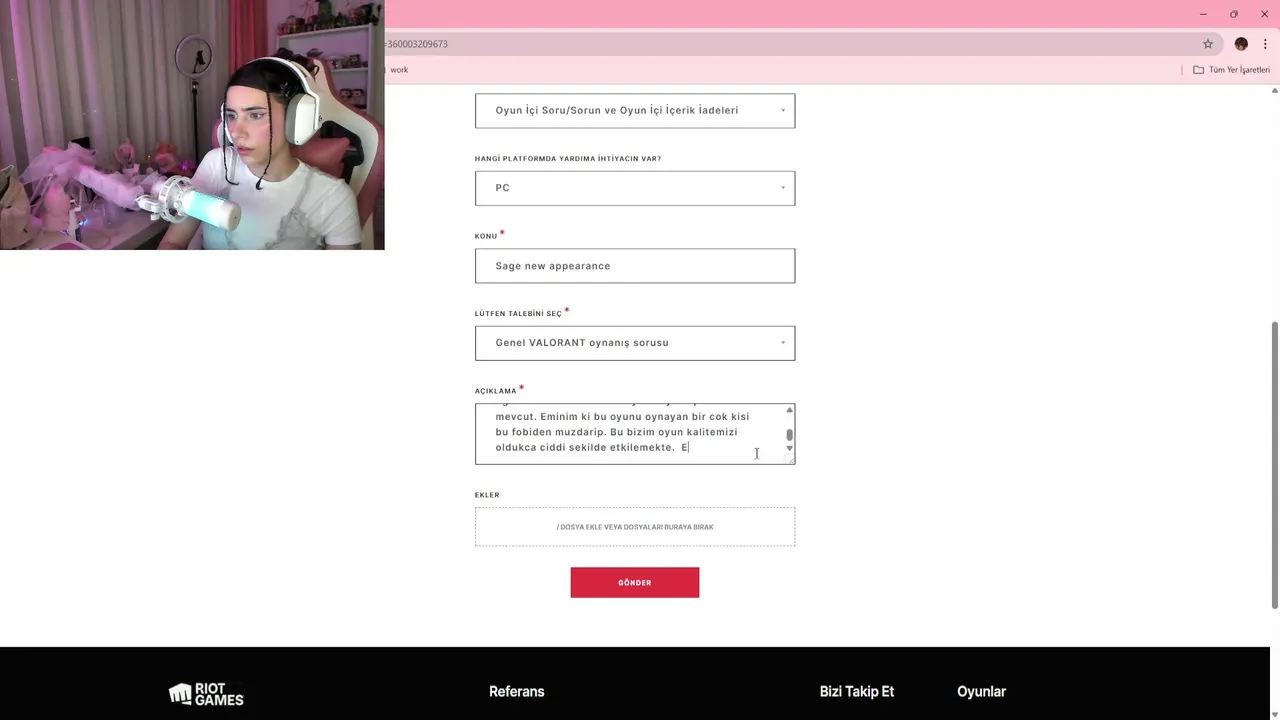Screen dimensions: 1280x720
Task: Expand the Oyun İçi Soru/Sorun dropdown
Action: point(635,110)
